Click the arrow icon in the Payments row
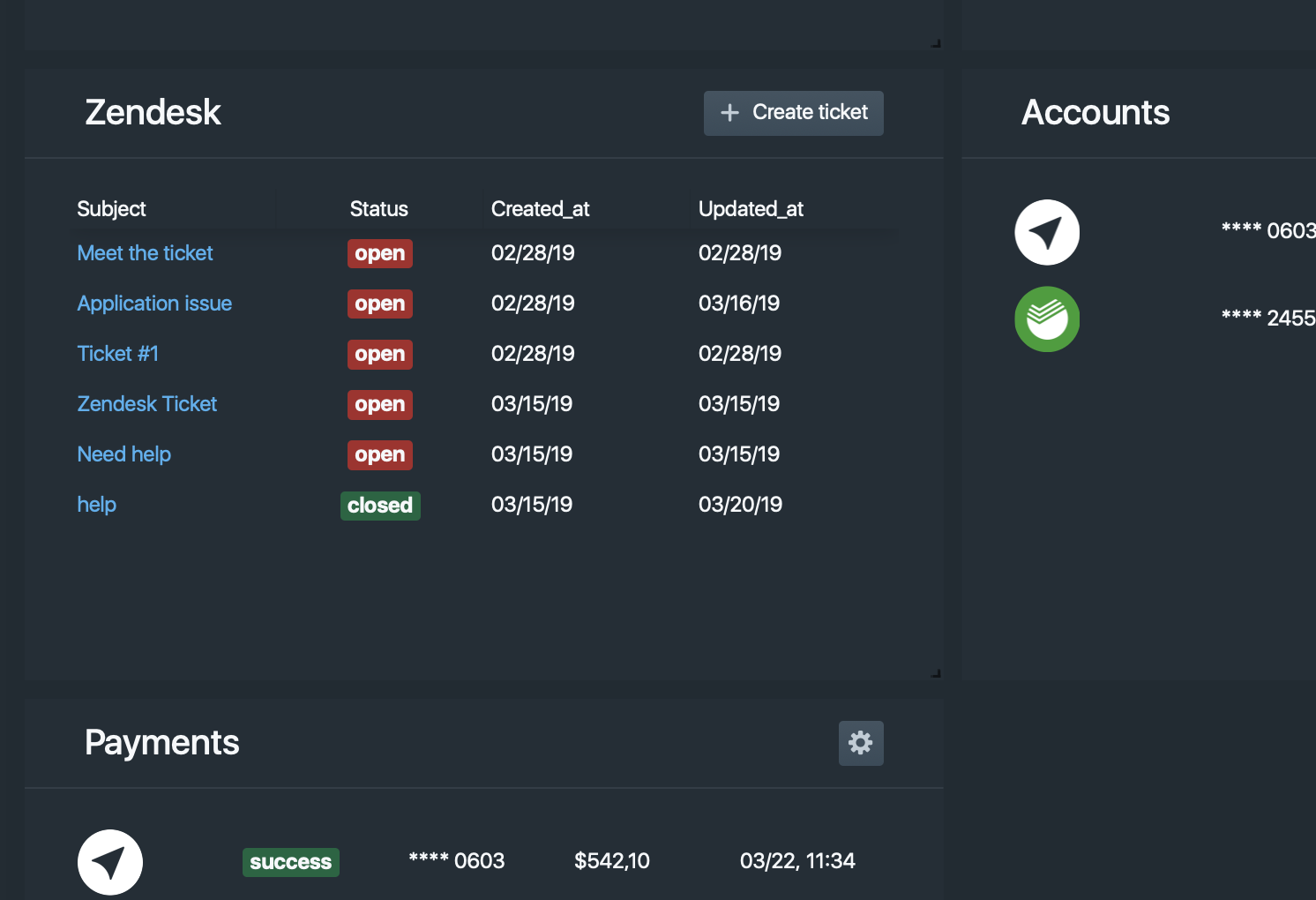Image resolution: width=1316 pixels, height=900 pixels. (110, 862)
